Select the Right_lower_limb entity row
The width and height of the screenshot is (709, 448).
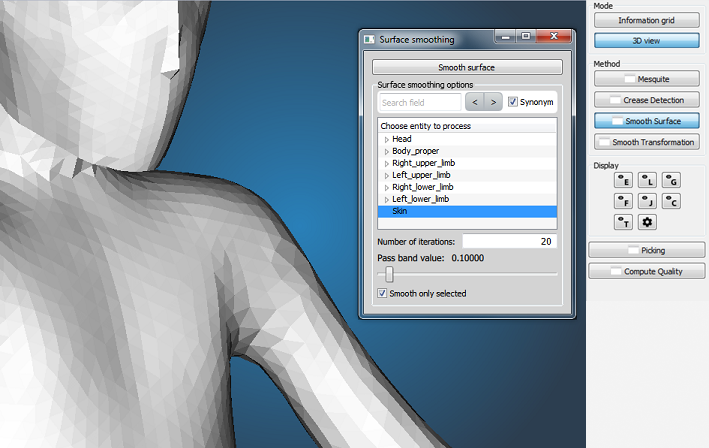467,187
